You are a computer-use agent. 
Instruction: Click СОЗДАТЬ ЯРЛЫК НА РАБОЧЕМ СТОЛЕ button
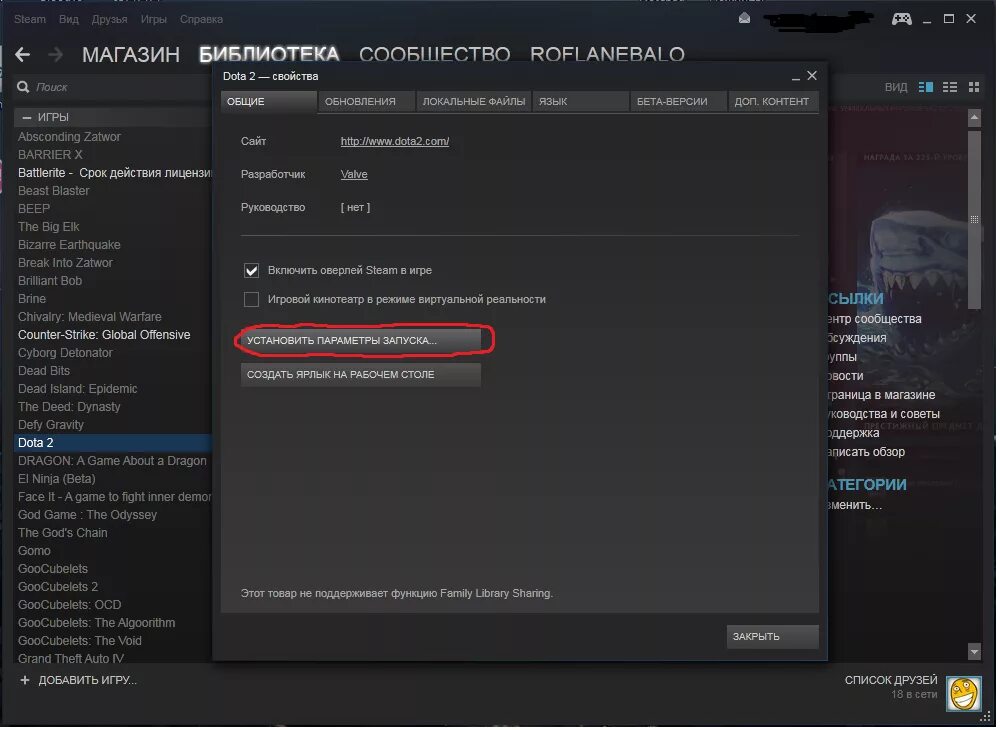coord(360,376)
